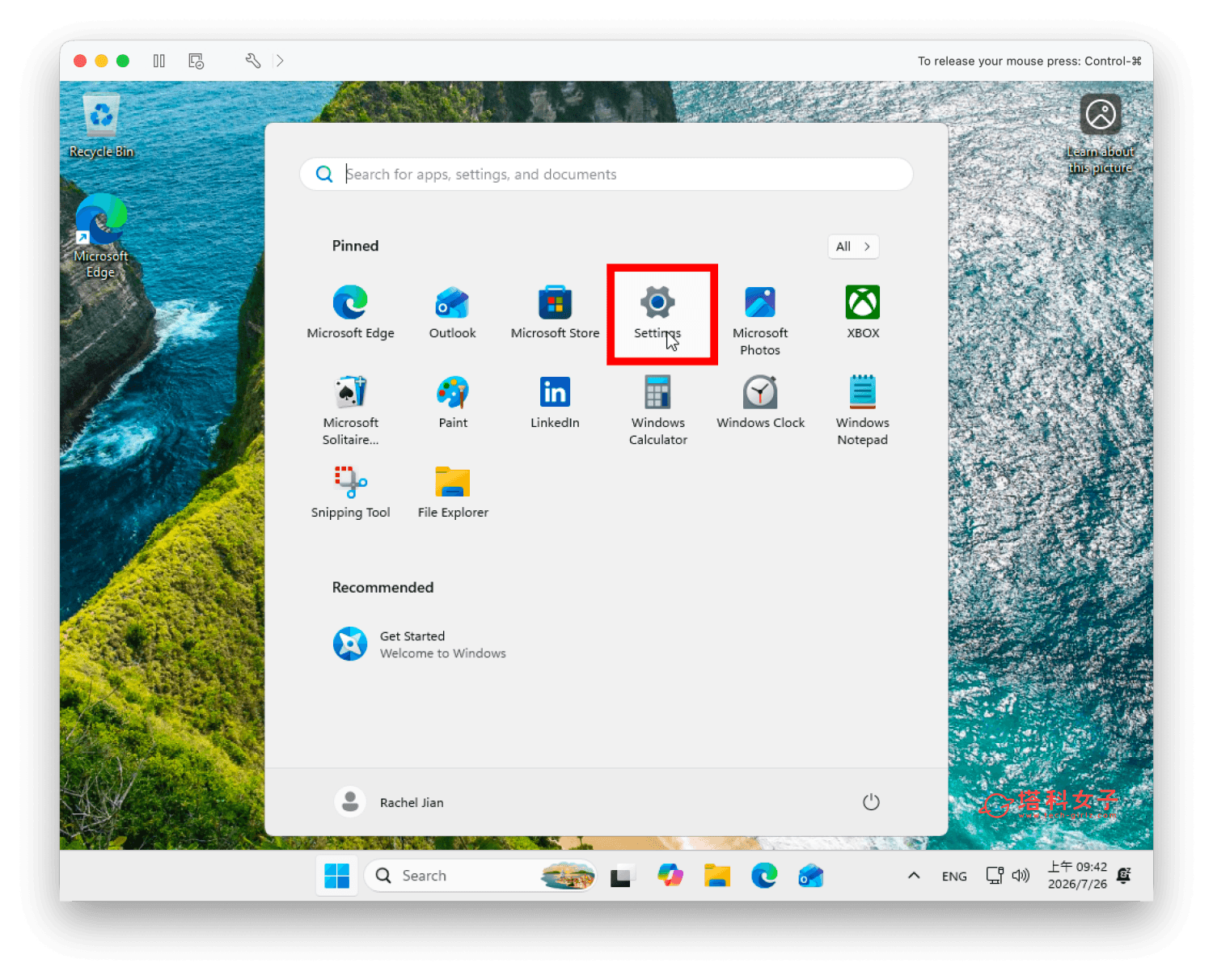Pause the virtual machine in toolbar
Screen dimensions: 1213x980
pyautogui.click(x=159, y=61)
